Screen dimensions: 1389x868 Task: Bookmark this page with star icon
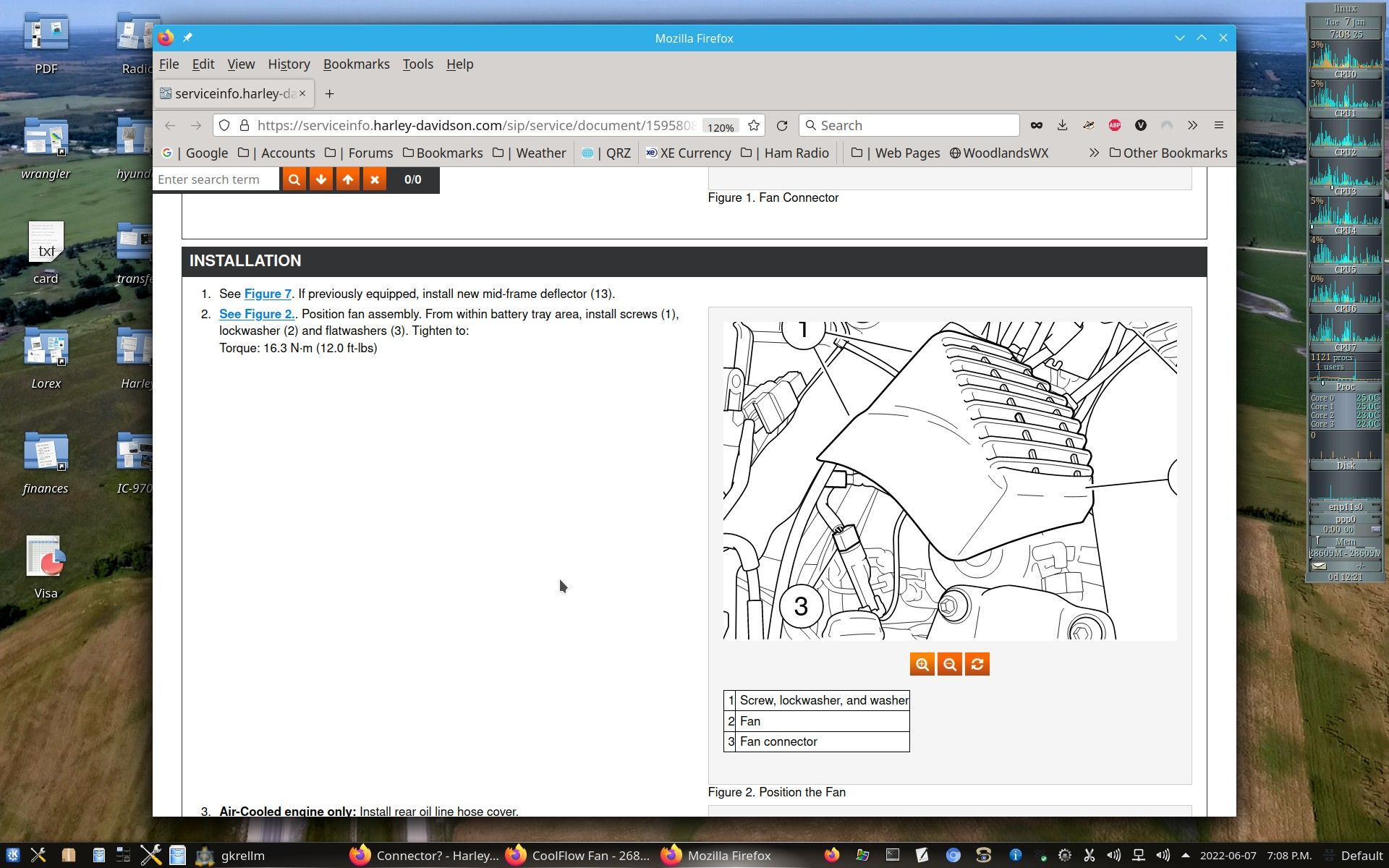754,125
